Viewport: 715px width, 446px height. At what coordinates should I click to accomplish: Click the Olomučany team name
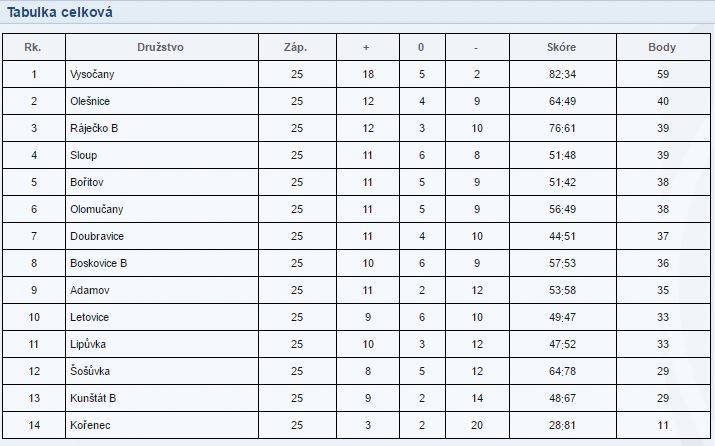tap(97, 209)
